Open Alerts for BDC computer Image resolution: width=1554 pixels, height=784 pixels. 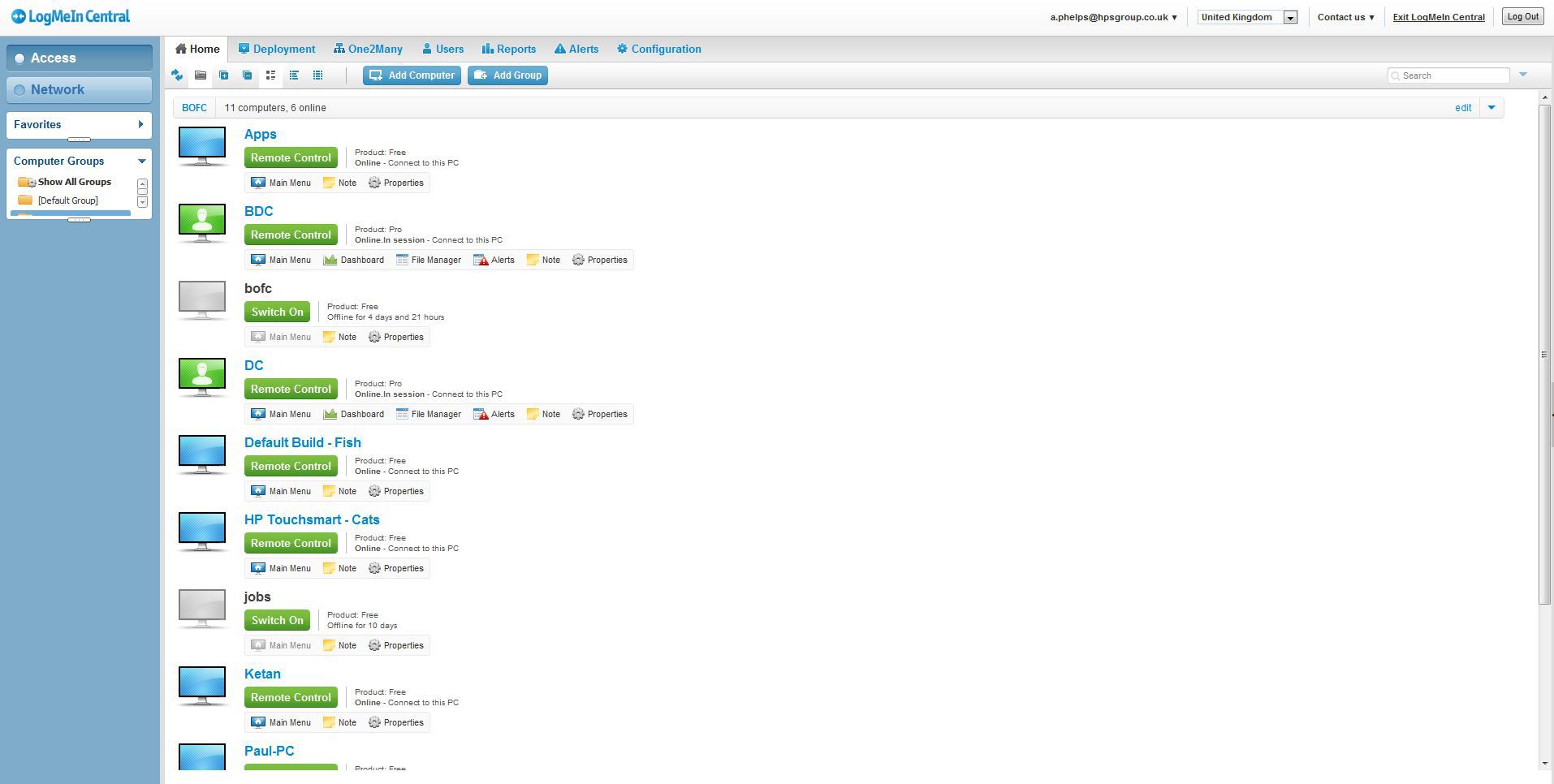[494, 260]
